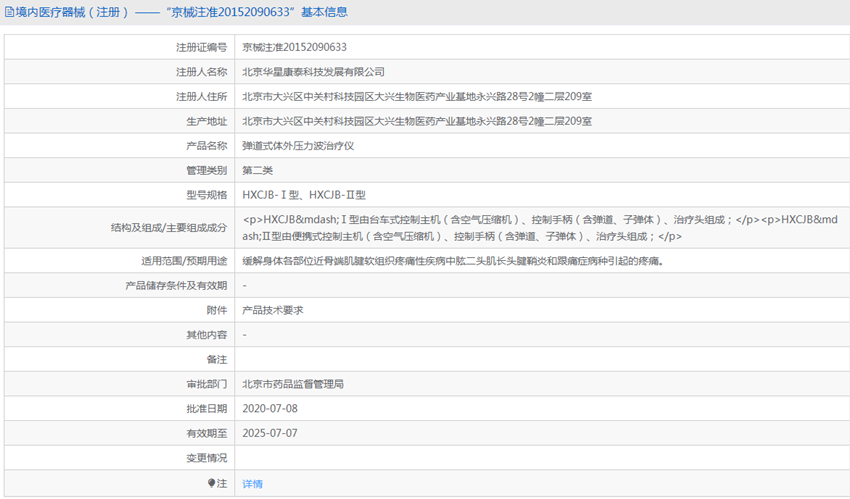Open the 详情 link
The width and height of the screenshot is (850, 499).
253,484
